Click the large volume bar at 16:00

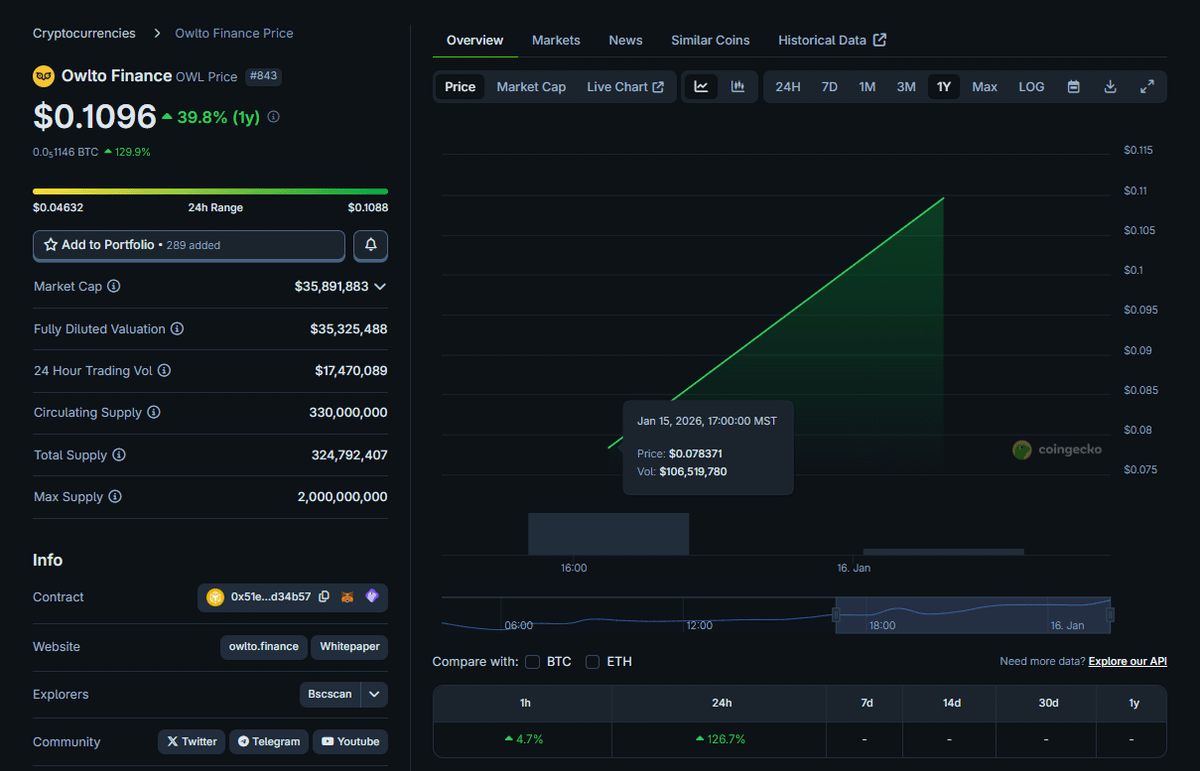tap(608, 534)
